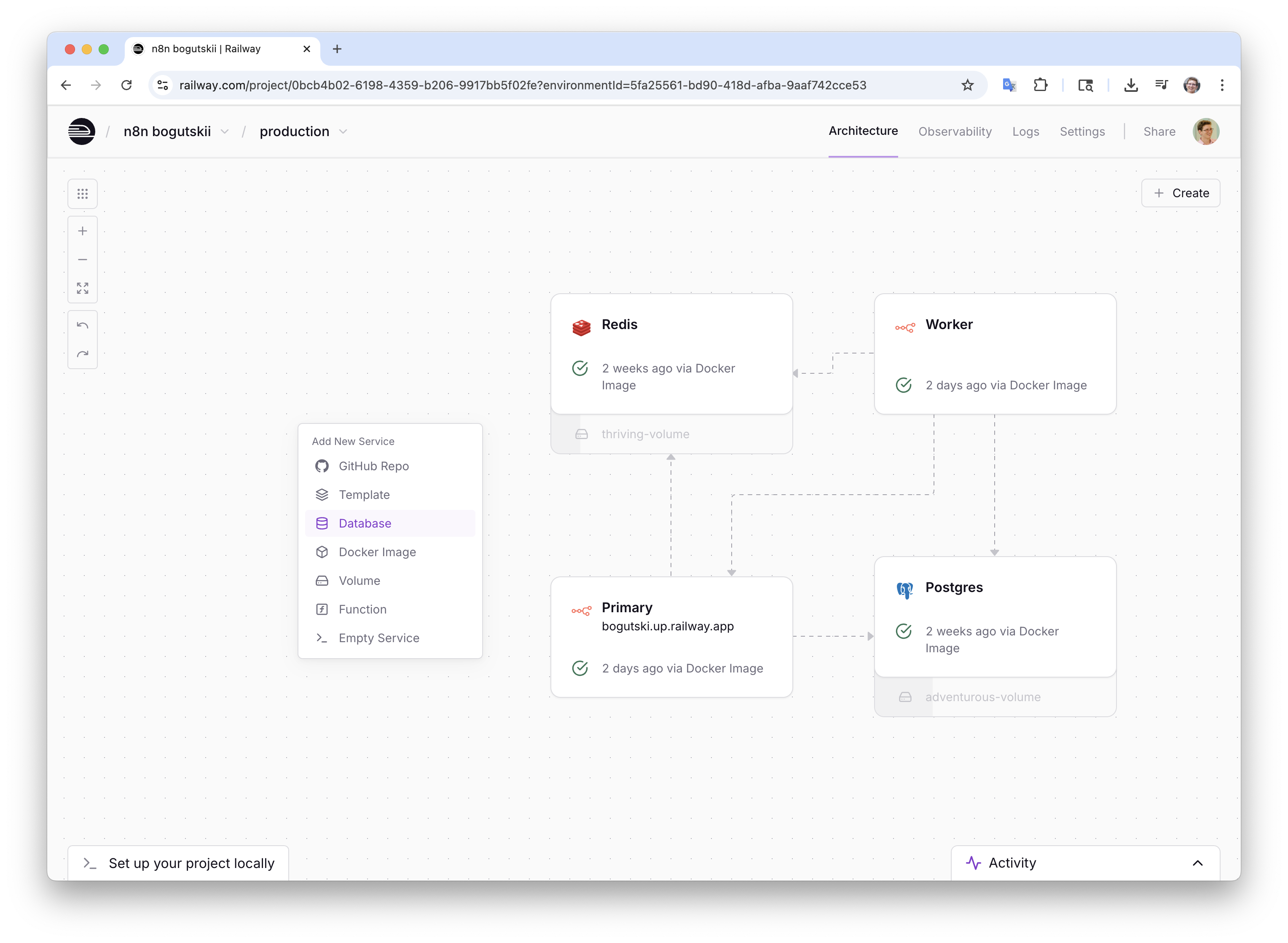Expand the n8n bogutskii project dropdown
The image size is (1288, 943).
[225, 132]
